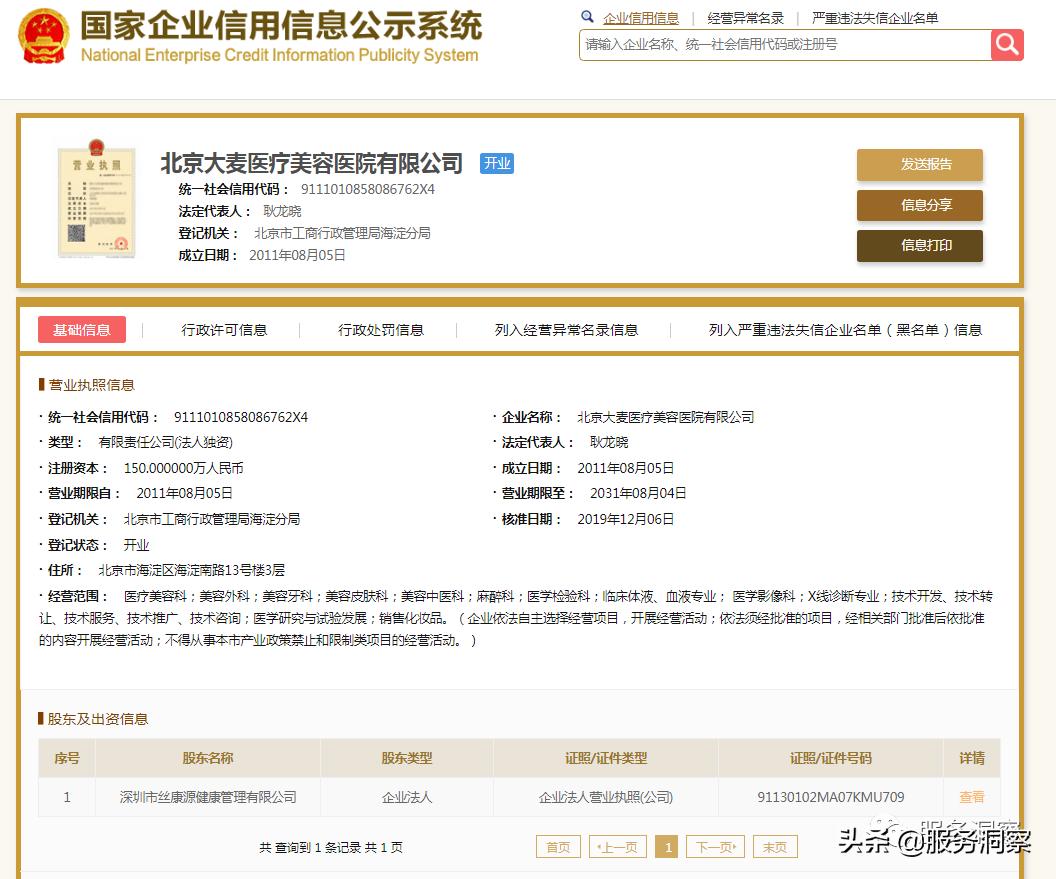Image resolution: width=1056 pixels, height=879 pixels.
Task: Click the 信息分享 button
Action: coord(918,205)
